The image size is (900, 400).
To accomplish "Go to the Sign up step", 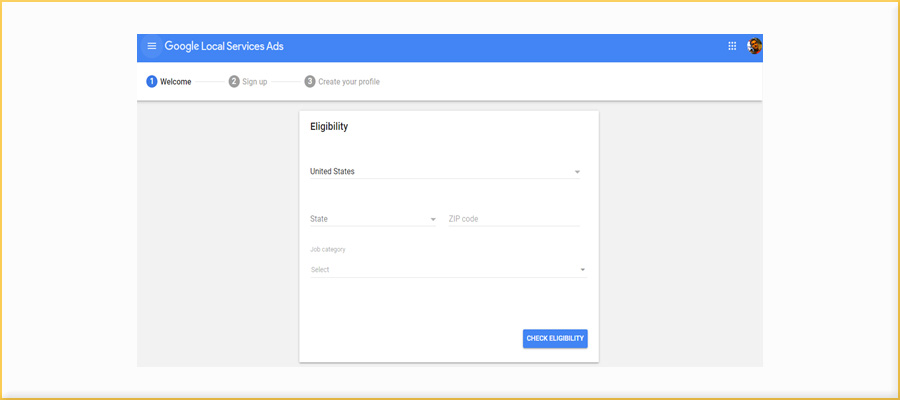I will [x=248, y=81].
